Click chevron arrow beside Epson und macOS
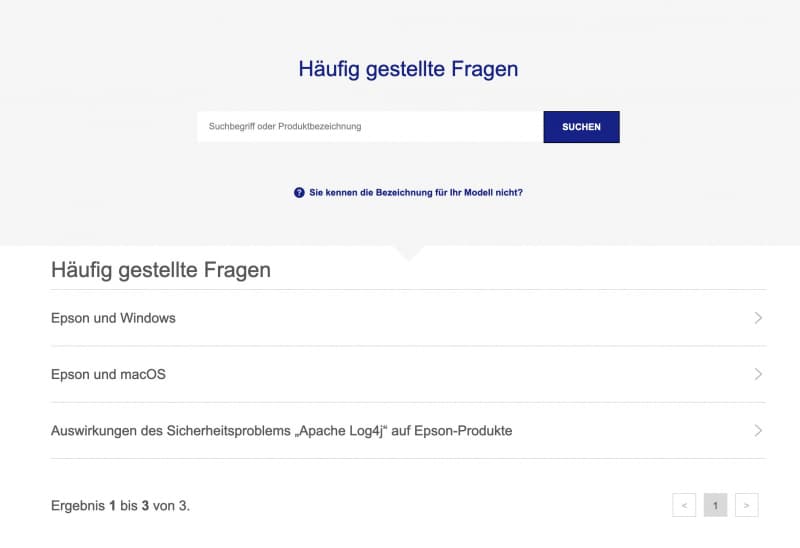This screenshot has width=800, height=548. 758,374
